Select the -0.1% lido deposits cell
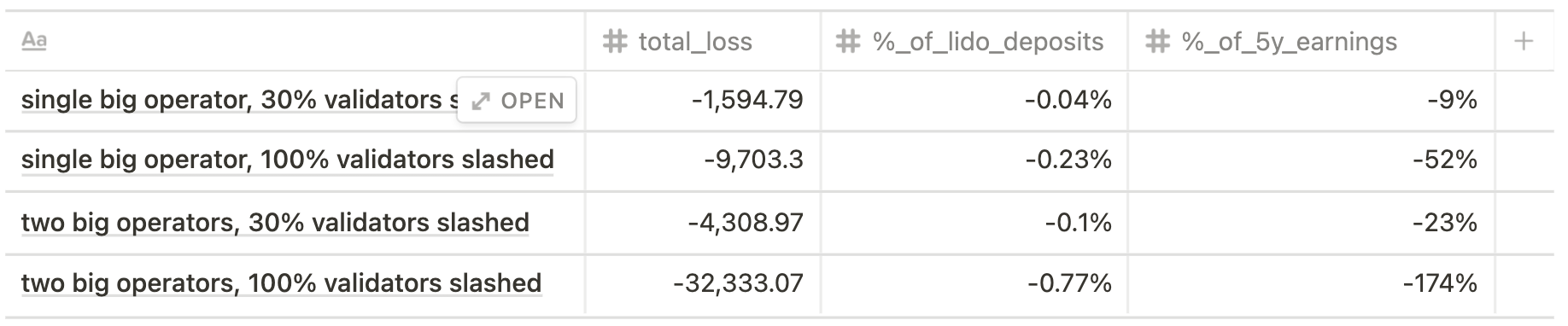Viewport: 1568px width, 326px height. tap(974, 223)
